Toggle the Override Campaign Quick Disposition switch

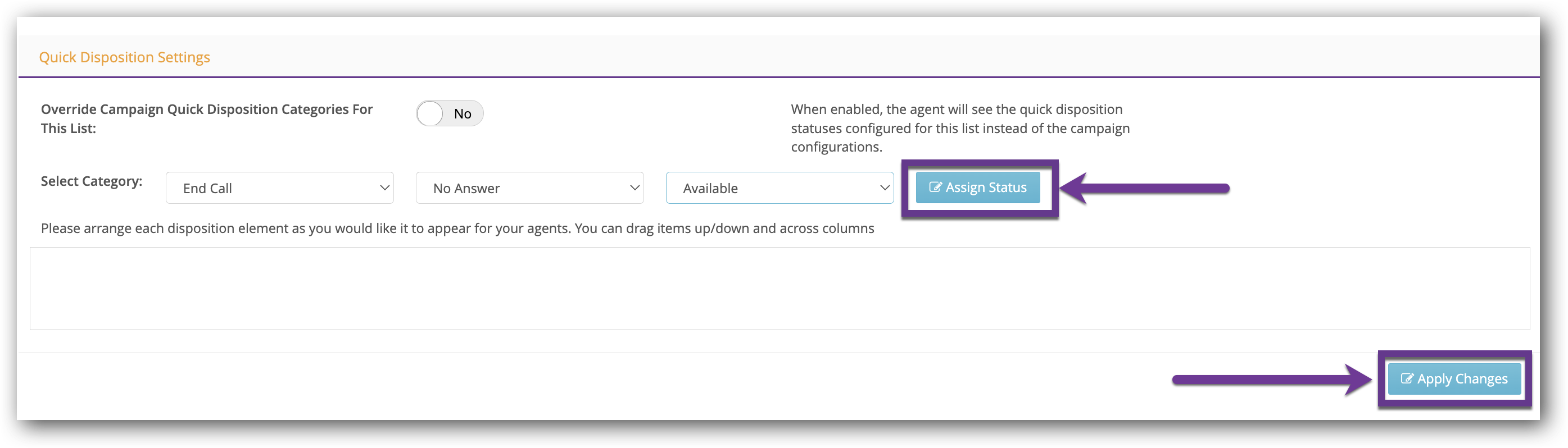click(x=450, y=113)
